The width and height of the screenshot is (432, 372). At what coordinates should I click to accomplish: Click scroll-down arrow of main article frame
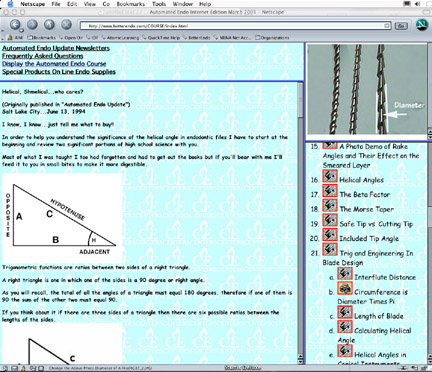[300, 362]
